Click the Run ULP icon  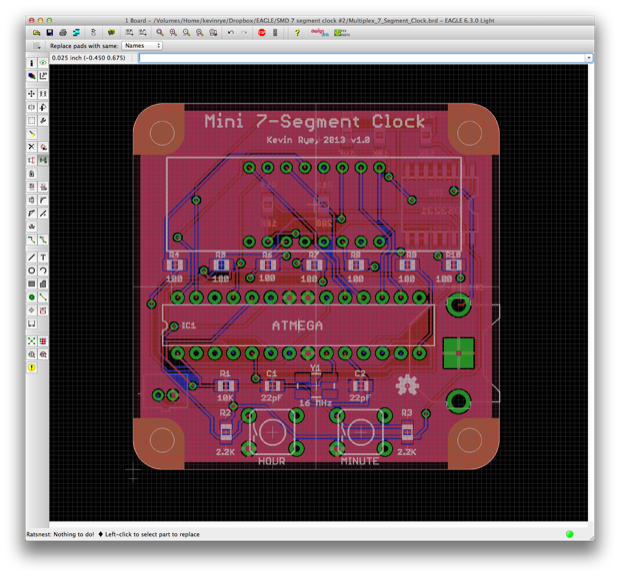tap(143, 32)
